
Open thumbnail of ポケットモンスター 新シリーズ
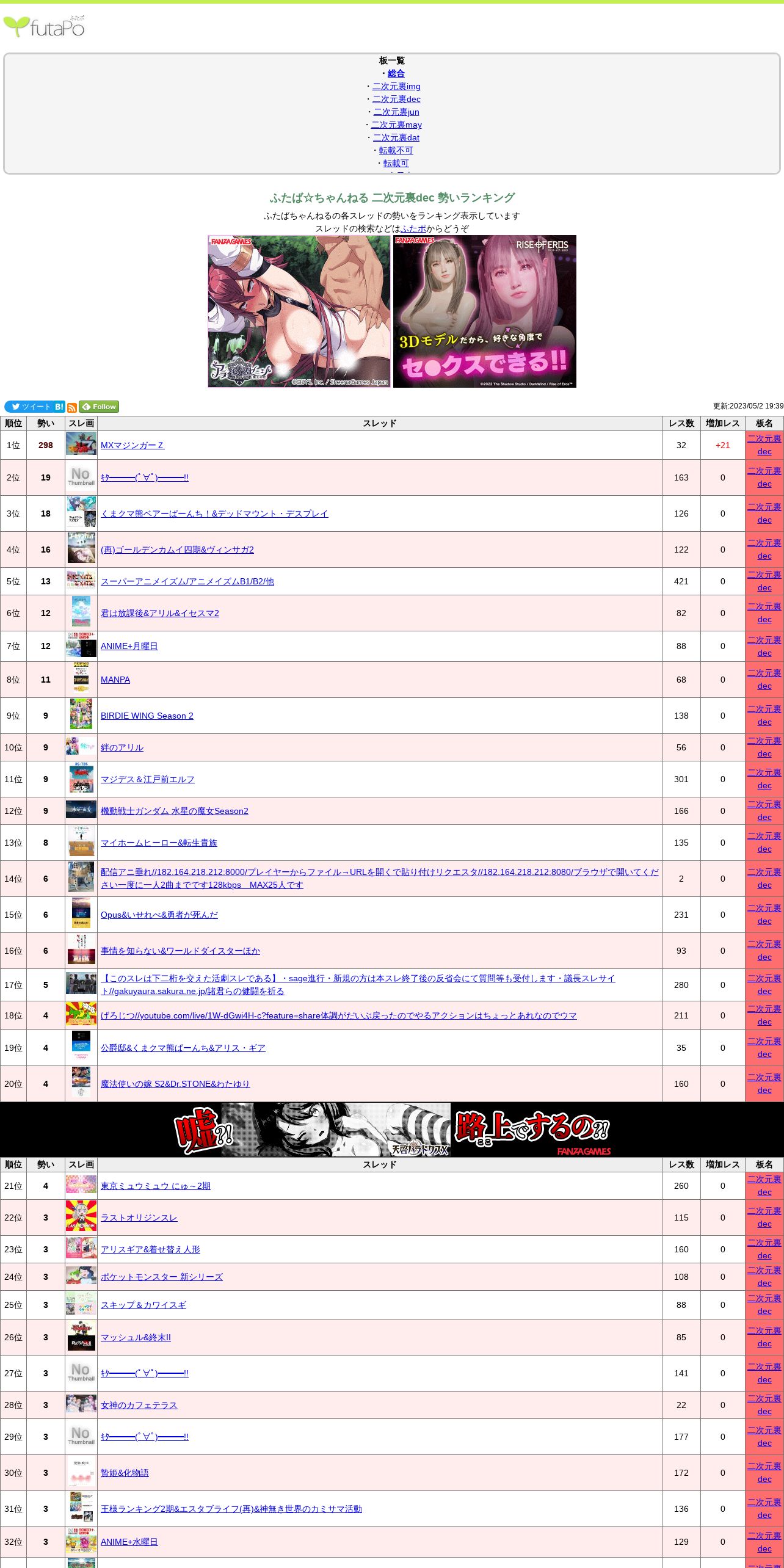coord(81,1276)
